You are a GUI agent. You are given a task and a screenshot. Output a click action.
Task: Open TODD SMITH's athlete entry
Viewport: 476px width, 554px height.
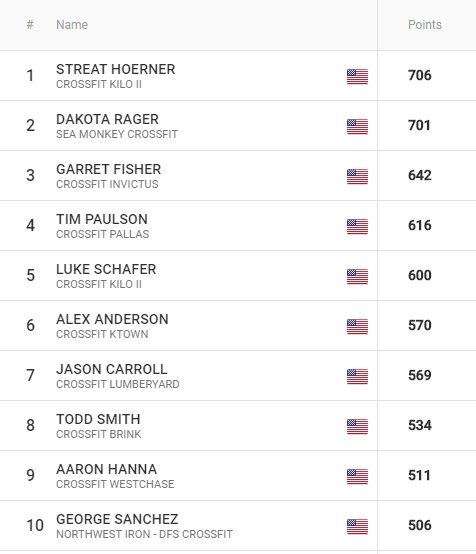click(98, 419)
